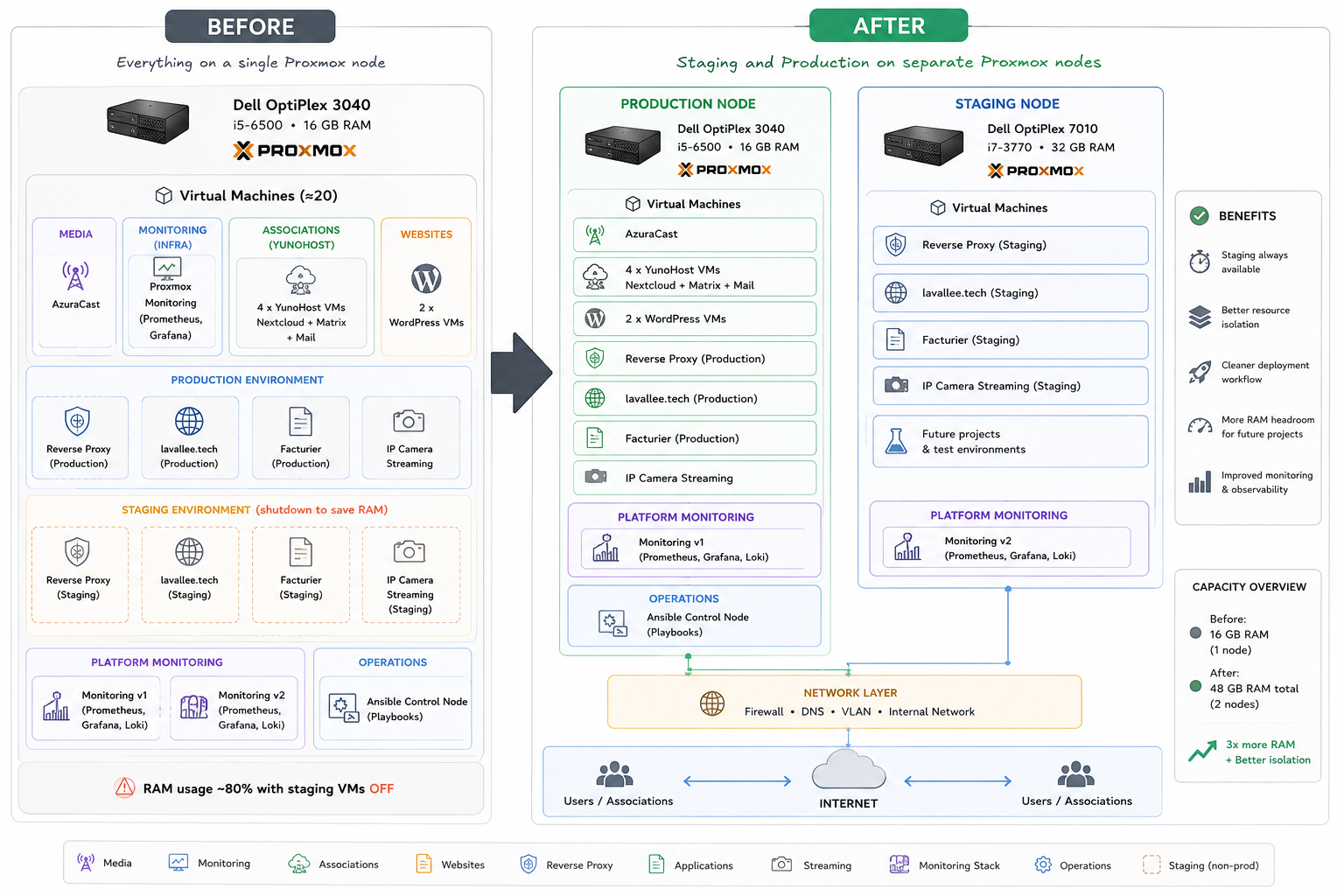Click the green checkmark icon beside BENEFITS

(1199, 216)
